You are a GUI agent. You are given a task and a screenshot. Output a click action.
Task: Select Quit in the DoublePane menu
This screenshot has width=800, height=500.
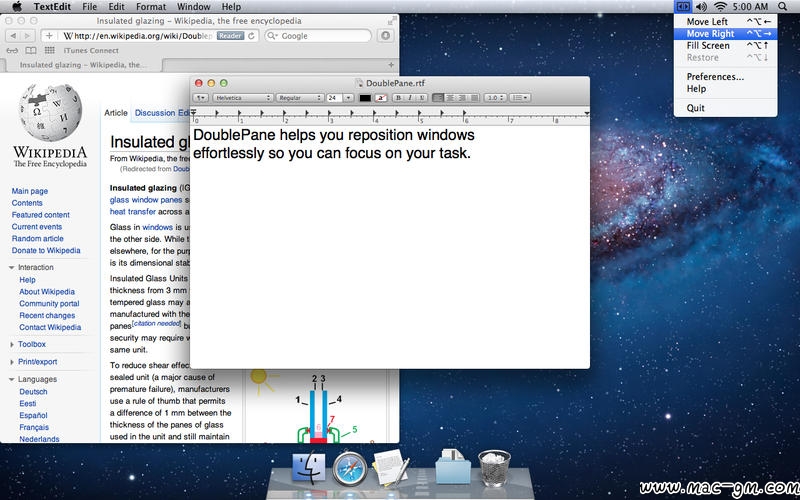point(725,108)
